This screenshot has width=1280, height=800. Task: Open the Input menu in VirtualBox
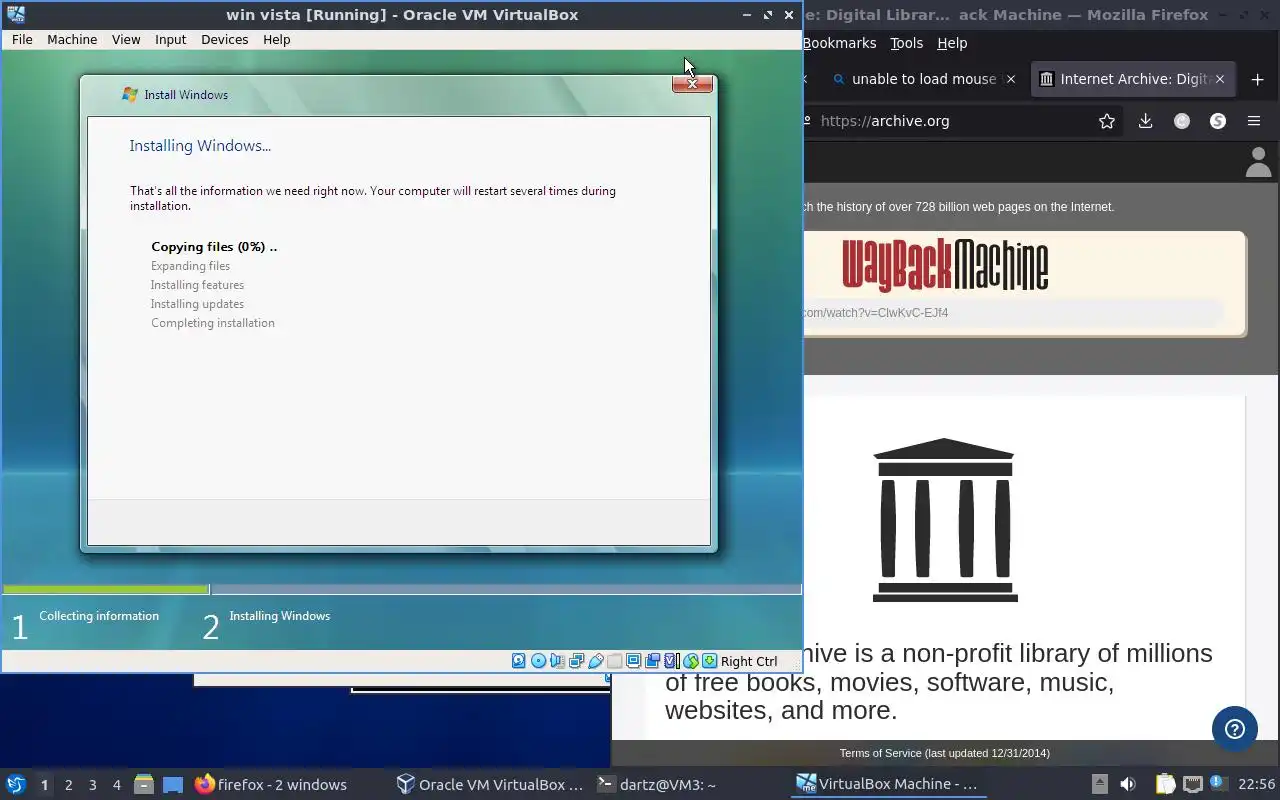click(170, 39)
